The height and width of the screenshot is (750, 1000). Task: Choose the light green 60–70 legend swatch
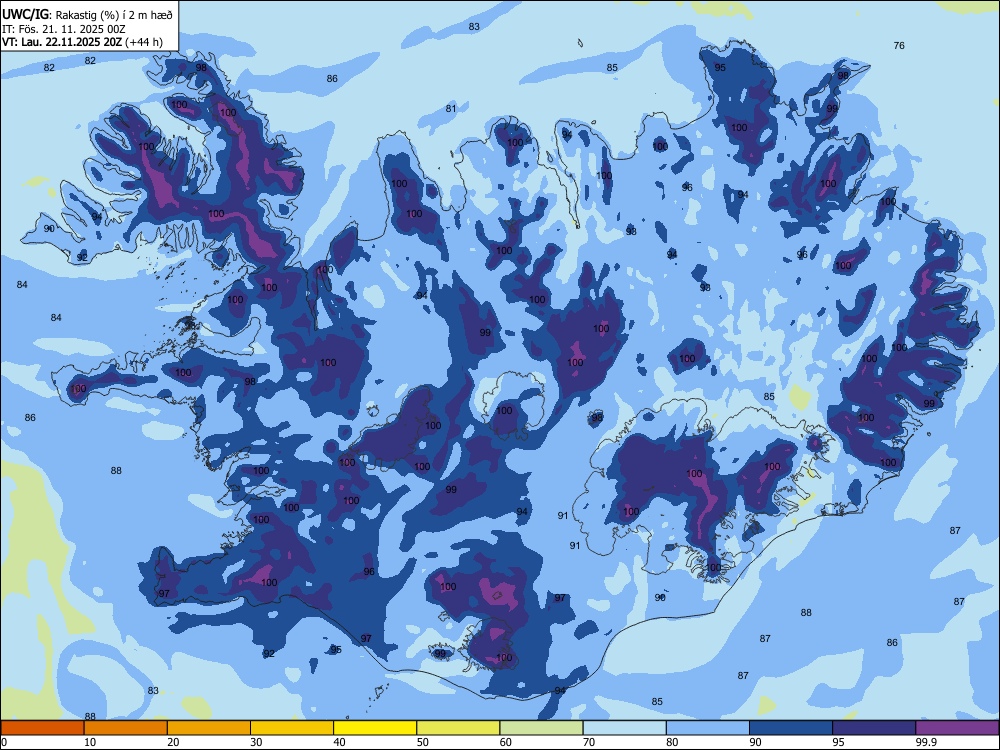pyautogui.click(x=541, y=728)
